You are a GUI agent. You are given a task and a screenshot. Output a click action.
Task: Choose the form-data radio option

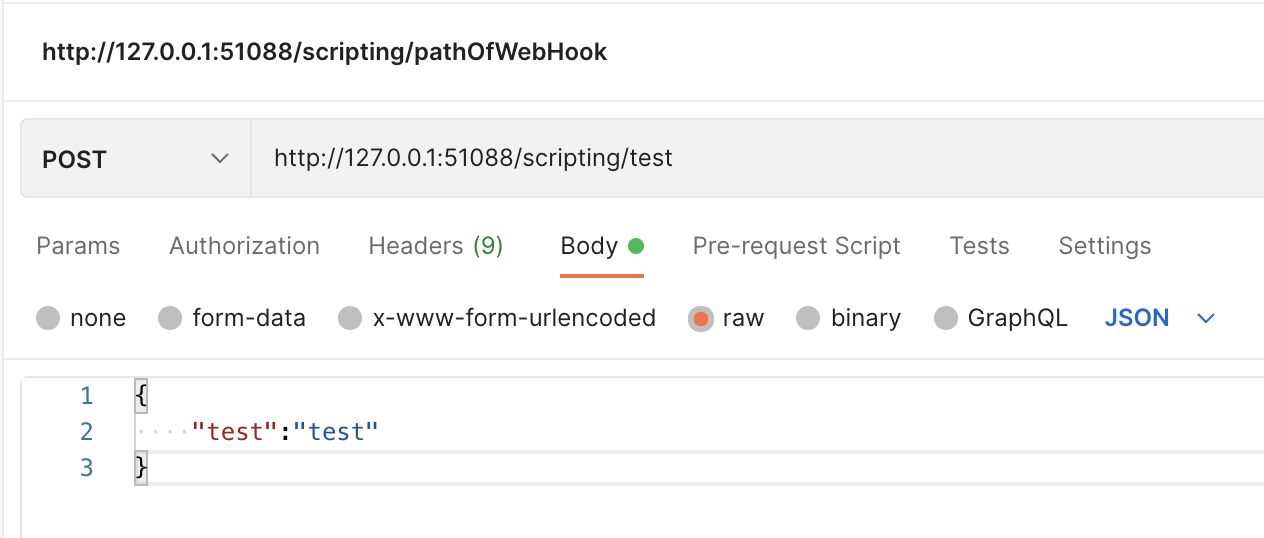[171, 319]
